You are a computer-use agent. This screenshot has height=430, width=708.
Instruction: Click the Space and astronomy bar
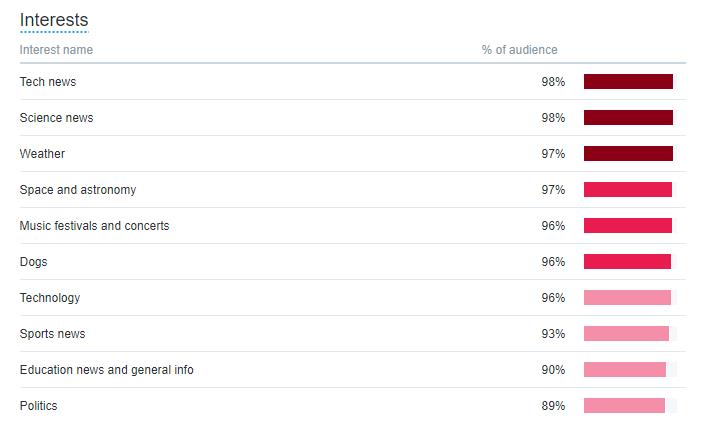pos(628,190)
